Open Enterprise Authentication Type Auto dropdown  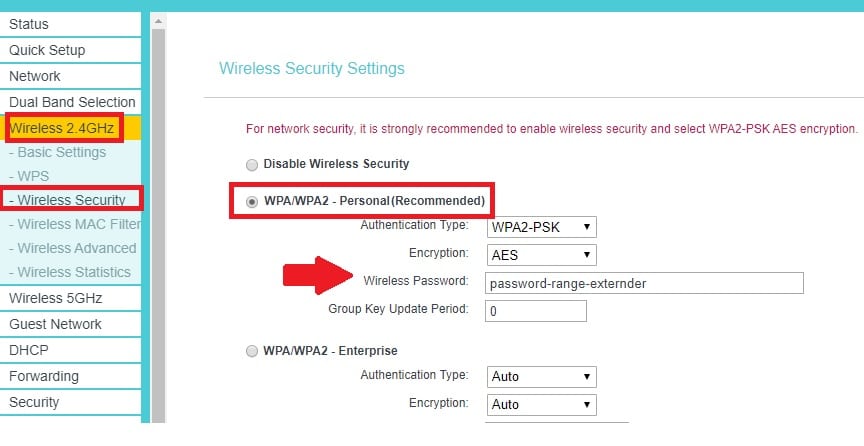click(x=541, y=377)
